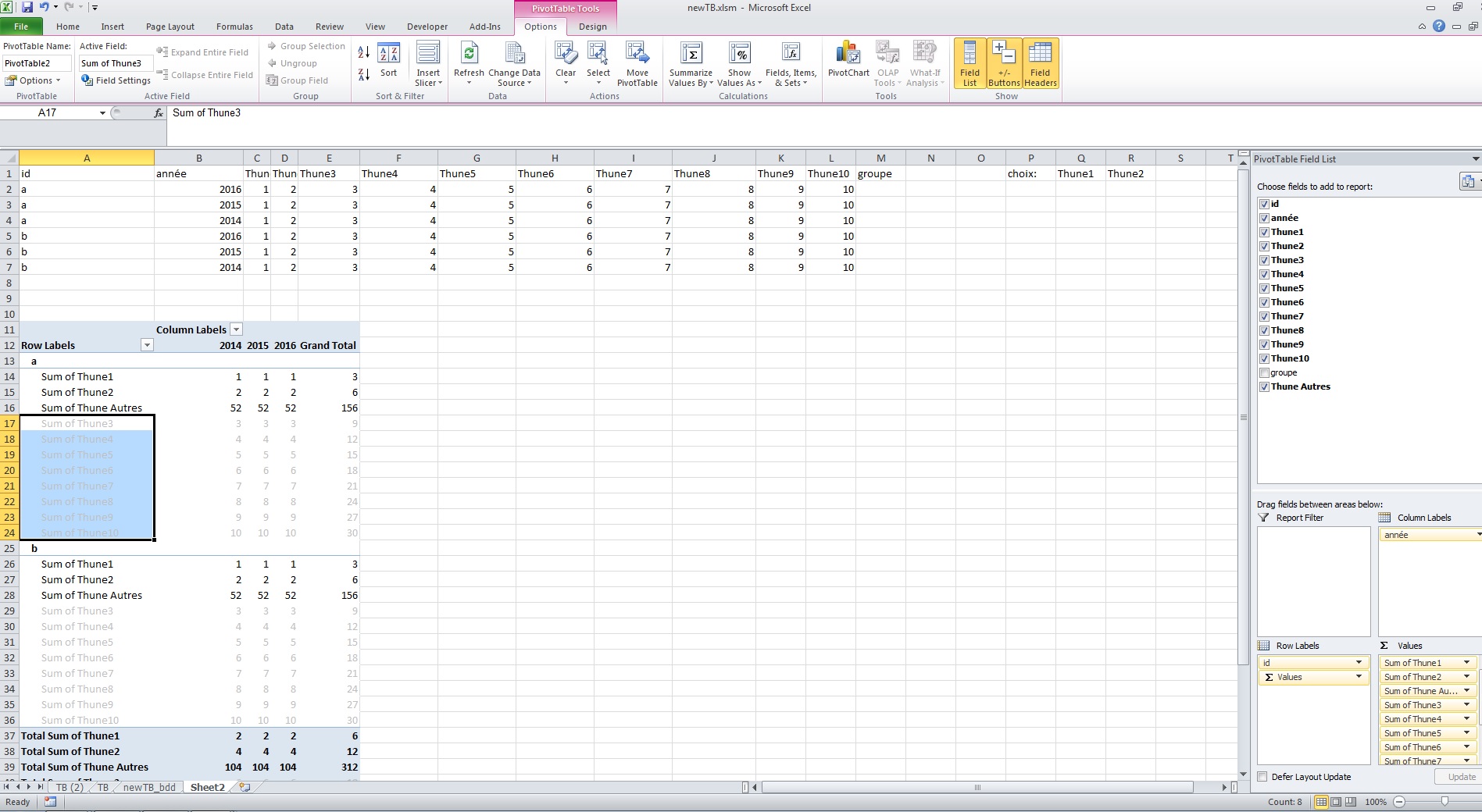Image resolution: width=1482 pixels, height=812 pixels.
Task: Open the Sort dialog button
Action: 388,61
